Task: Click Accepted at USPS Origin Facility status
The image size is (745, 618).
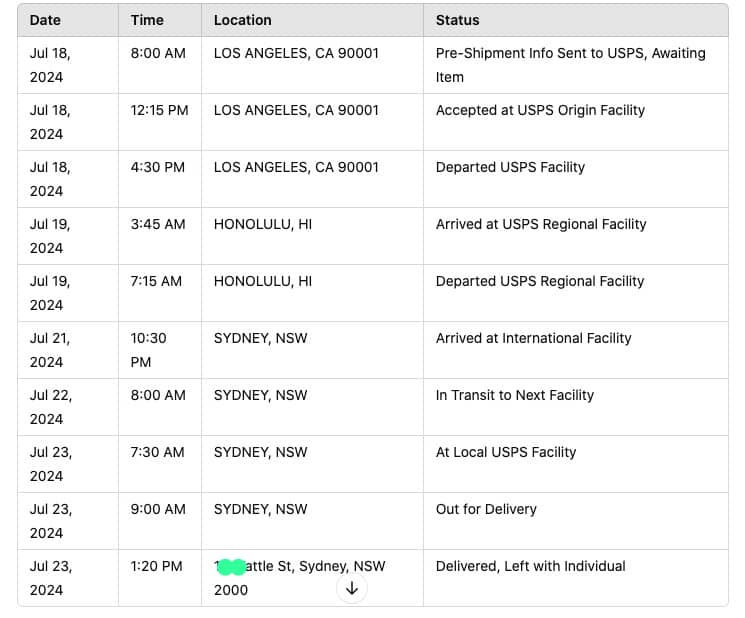Action: pos(540,110)
